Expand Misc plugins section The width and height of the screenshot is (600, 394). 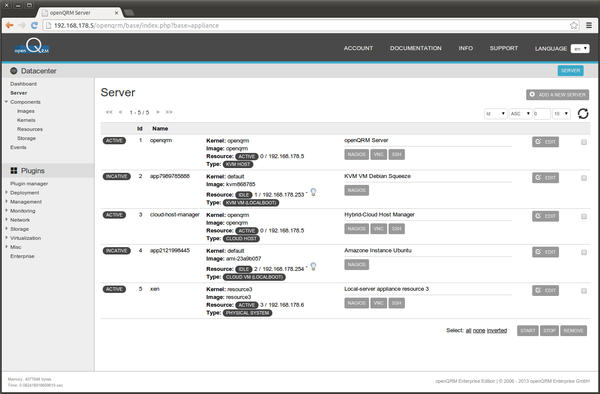7,247
